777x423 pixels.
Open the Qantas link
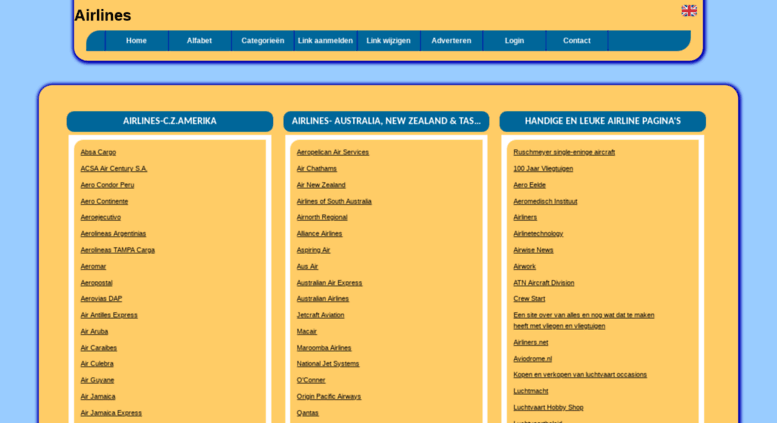coord(308,412)
